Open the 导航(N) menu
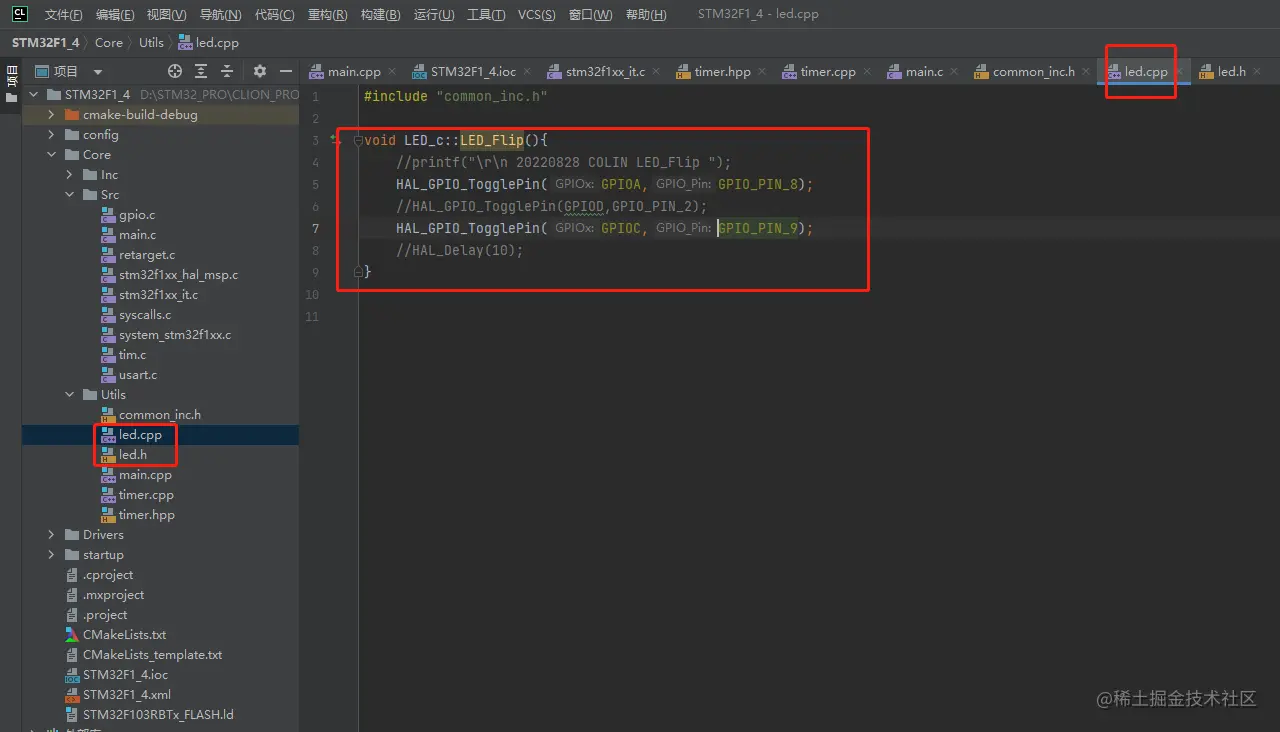 tap(220, 15)
